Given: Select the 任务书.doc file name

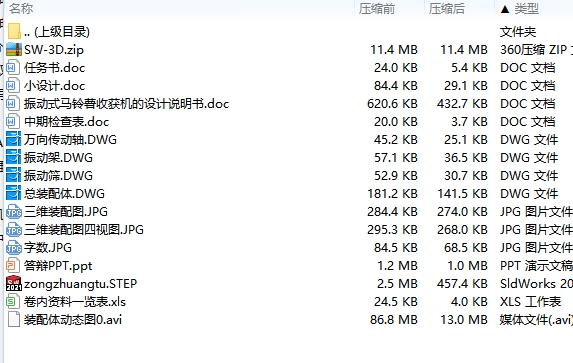Looking at the screenshot, I should 54,68.
